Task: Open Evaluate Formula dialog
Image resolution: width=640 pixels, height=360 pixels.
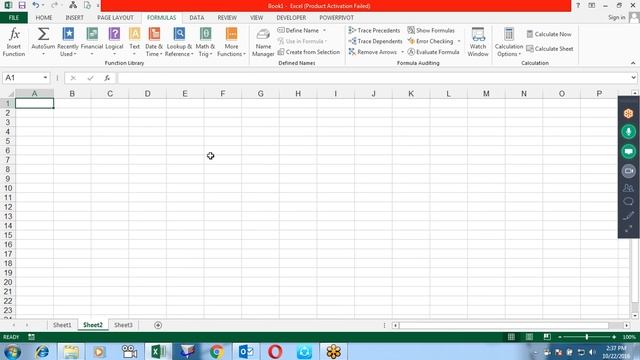Action: point(433,52)
